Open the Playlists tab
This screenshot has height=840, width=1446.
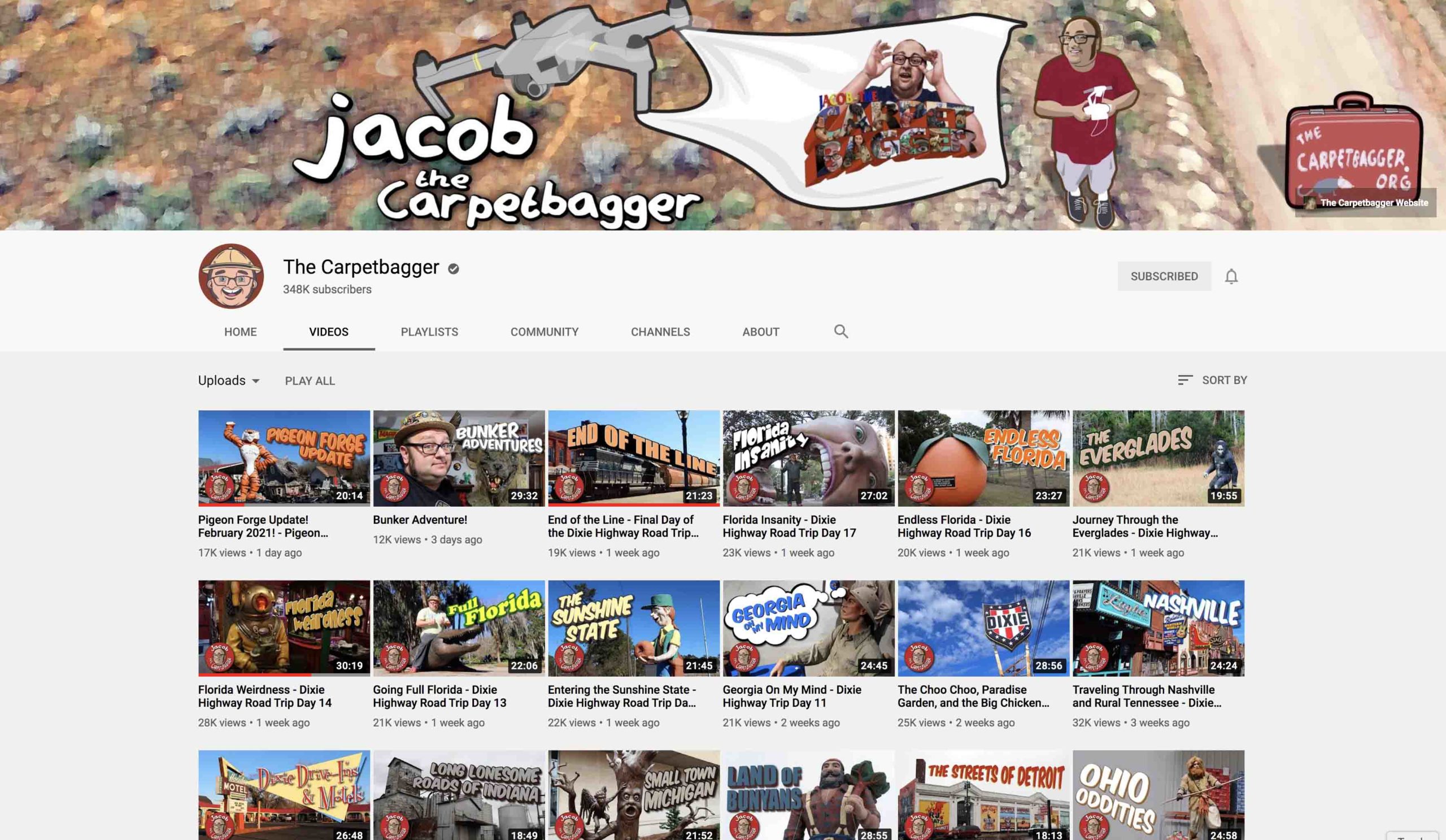(x=429, y=332)
